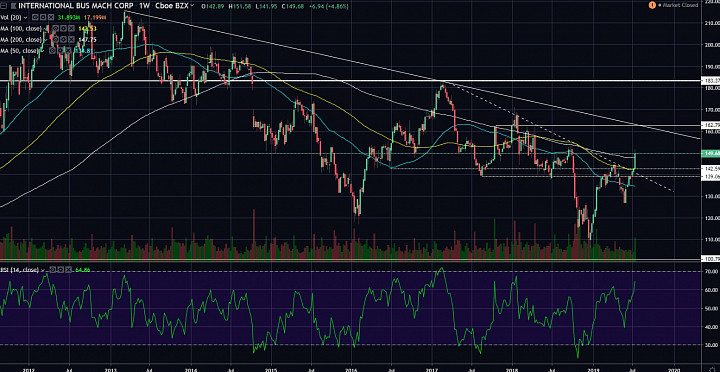Click the orange volume average 17.199M
The image size is (720, 372).
pos(95,17)
